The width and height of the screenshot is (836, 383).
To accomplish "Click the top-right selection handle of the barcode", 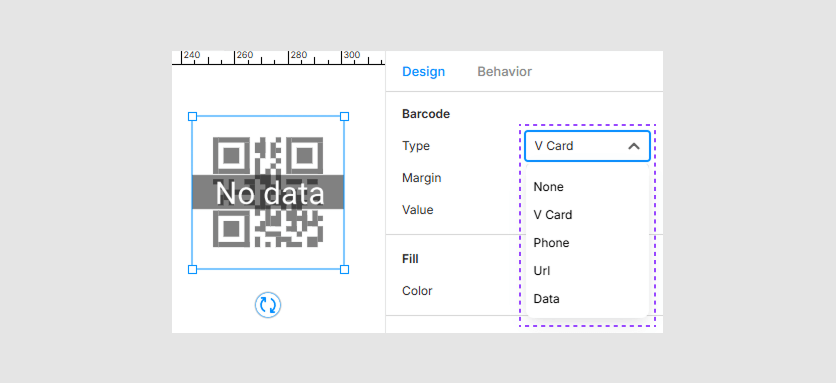I will click(344, 116).
